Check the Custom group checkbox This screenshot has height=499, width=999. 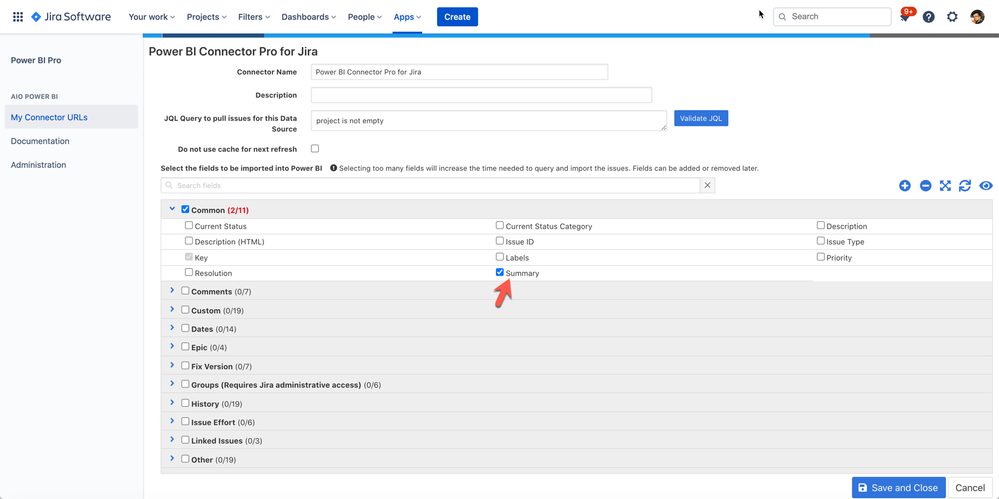click(185, 309)
